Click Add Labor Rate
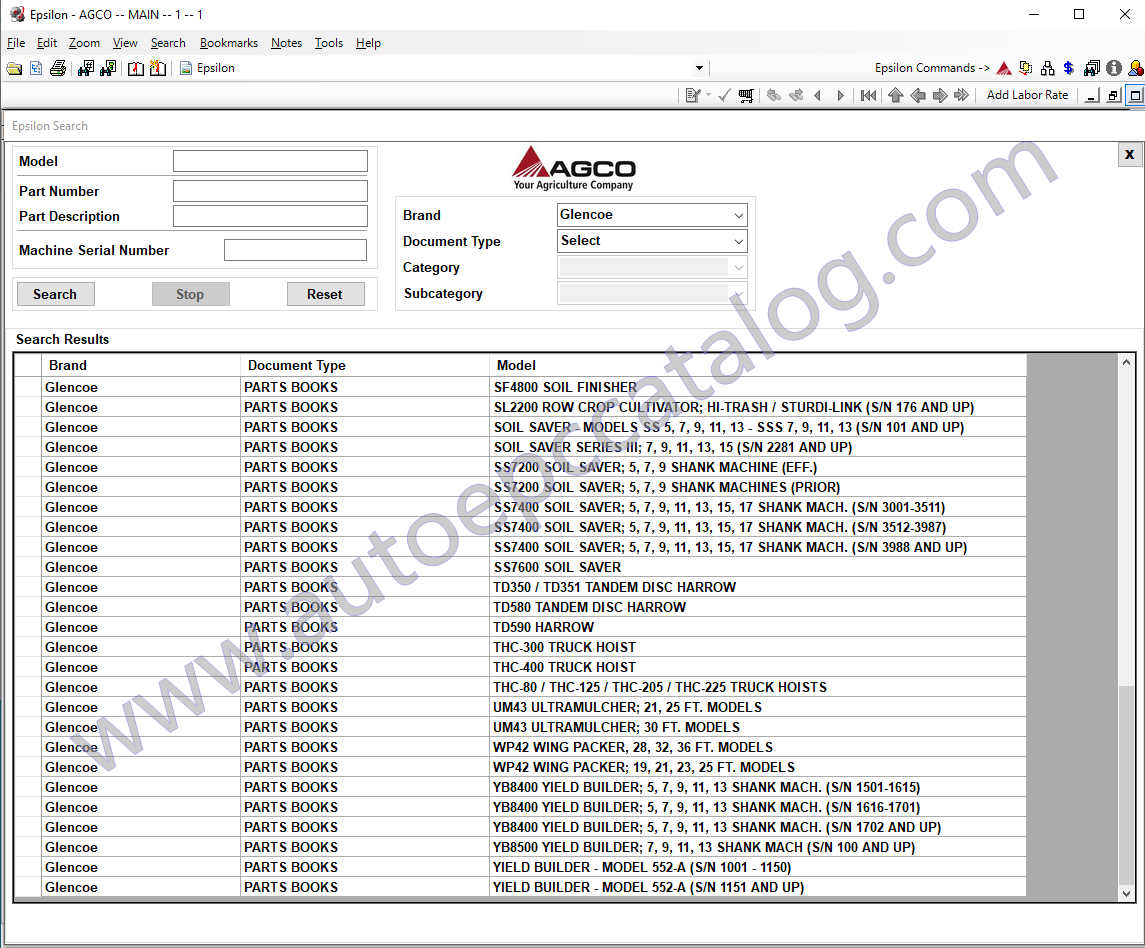Image resolution: width=1145 pixels, height=948 pixels. pyautogui.click(x=1027, y=95)
